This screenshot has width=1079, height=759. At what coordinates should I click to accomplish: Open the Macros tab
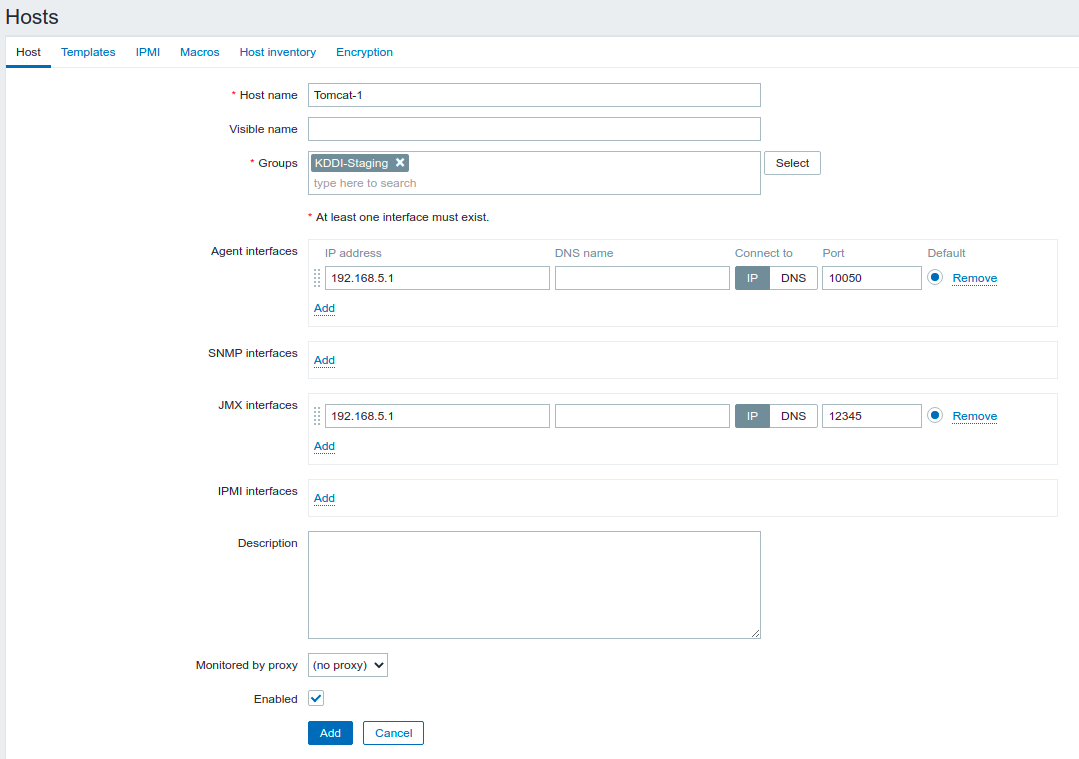pos(199,52)
